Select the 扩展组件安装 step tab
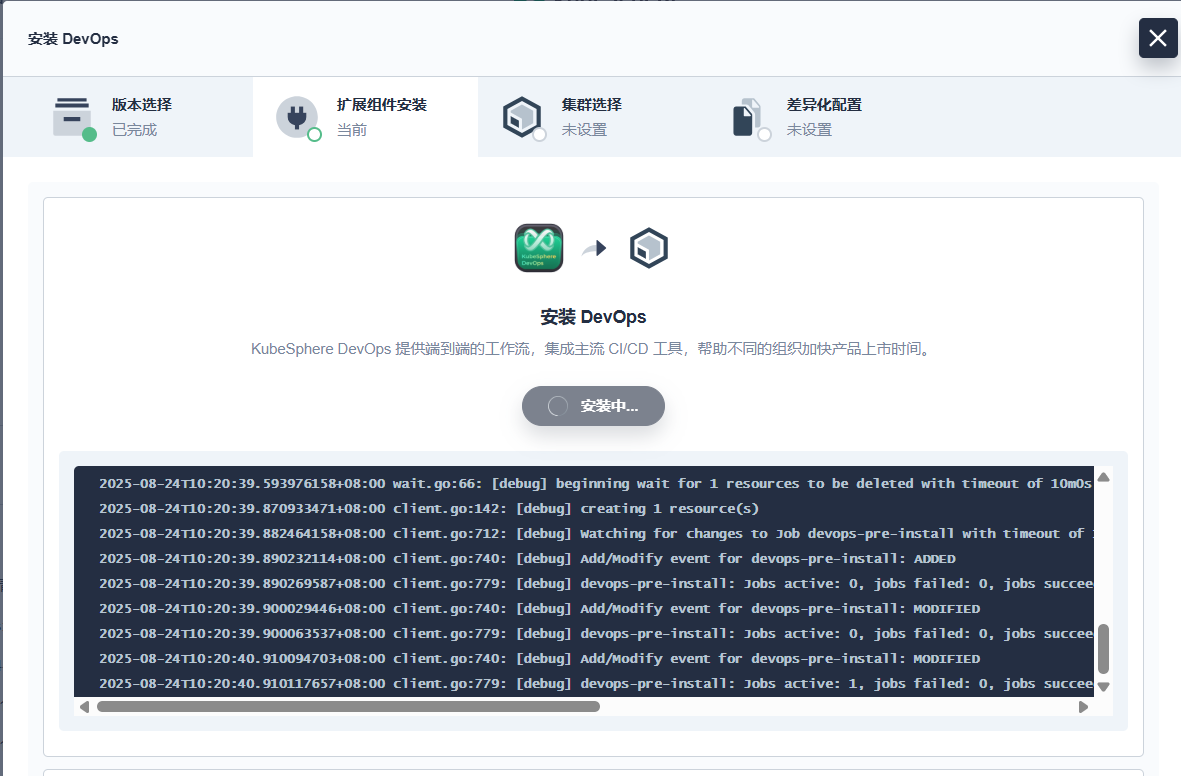This screenshot has width=1181, height=776. click(x=365, y=117)
